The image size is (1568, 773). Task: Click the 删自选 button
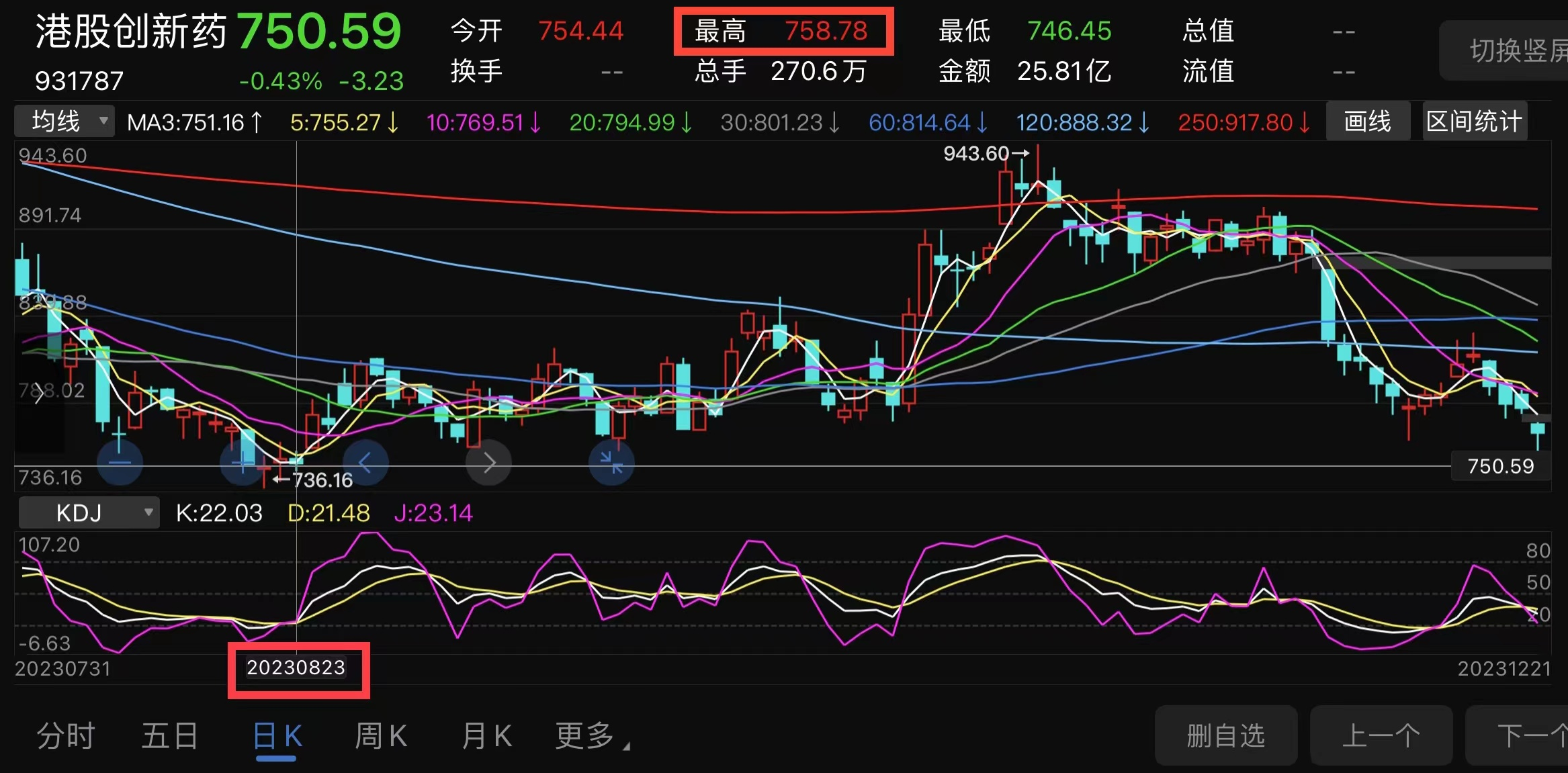(x=1226, y=735)
